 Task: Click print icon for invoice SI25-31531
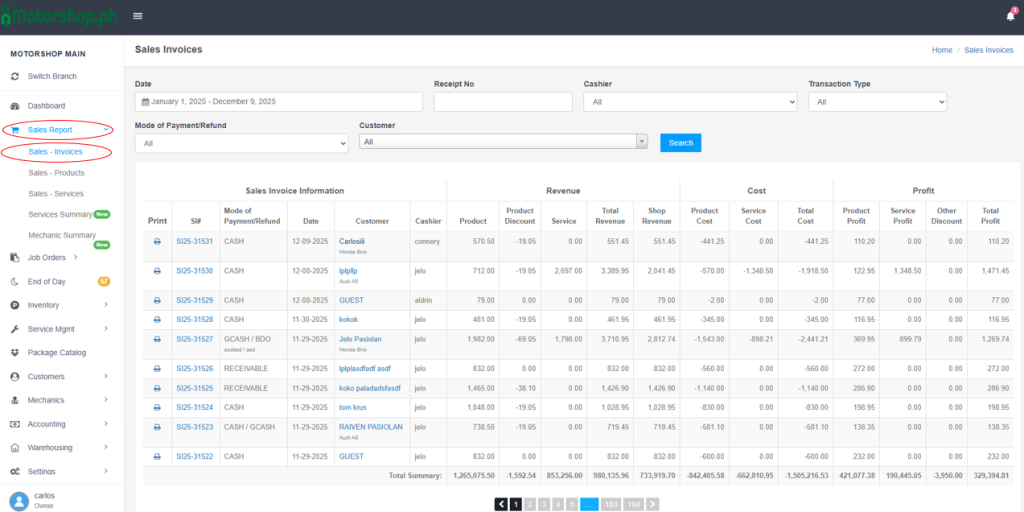pos(157,242)
